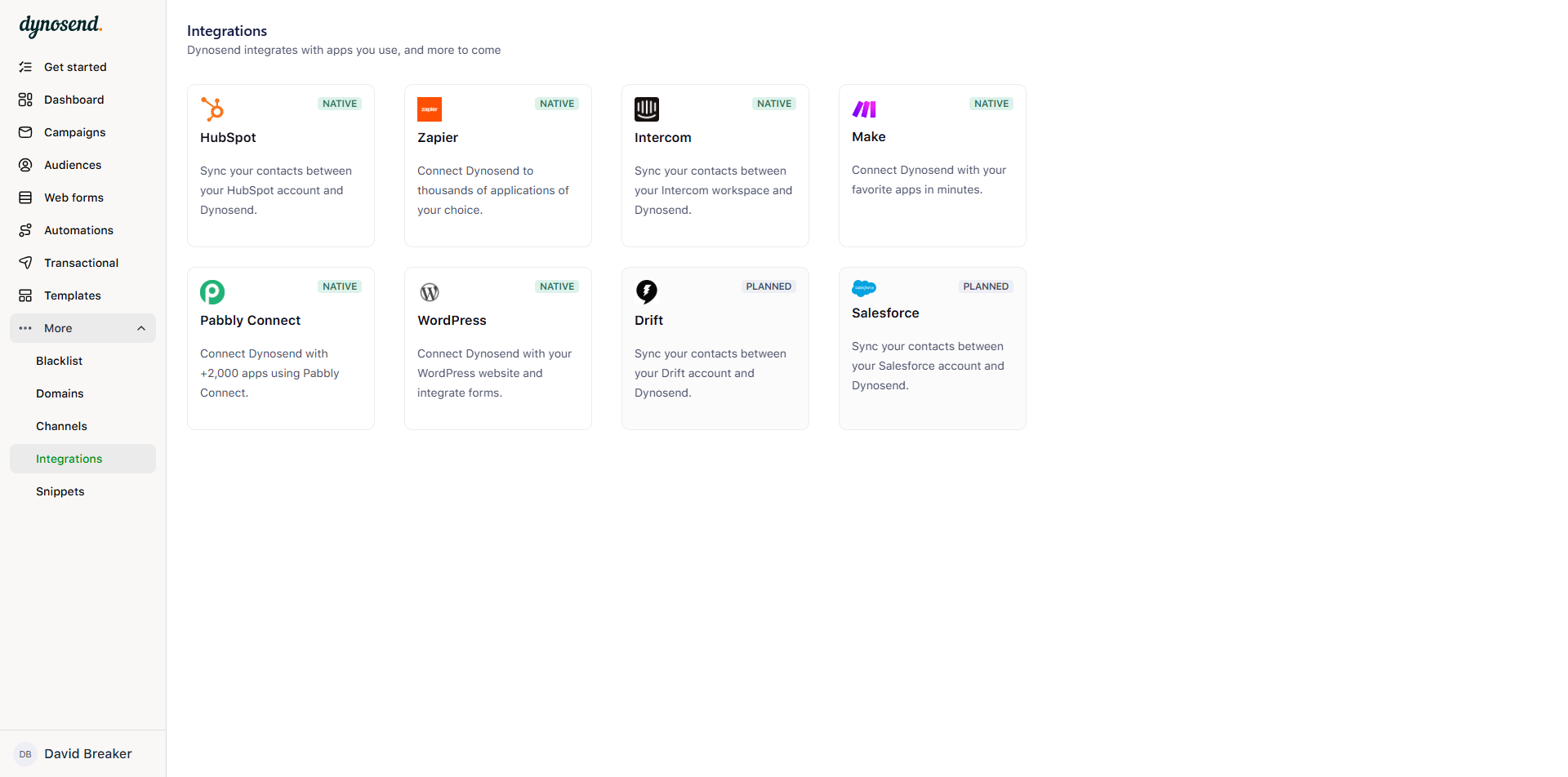
Task: Go to the Channels page
Action: 61,425
